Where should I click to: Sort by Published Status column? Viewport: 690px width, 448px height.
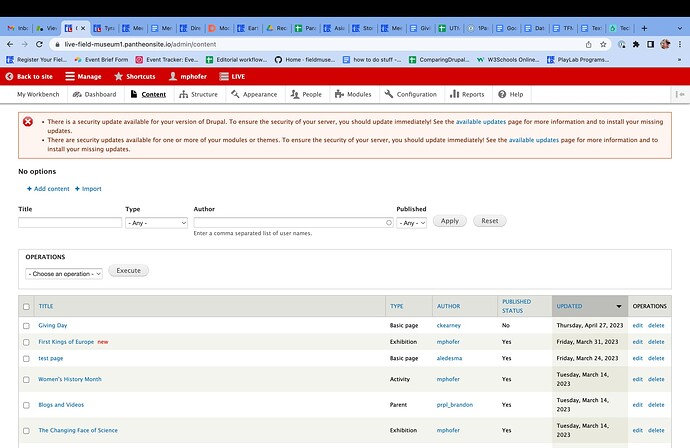pyautogui.click(x=517, y=306)
